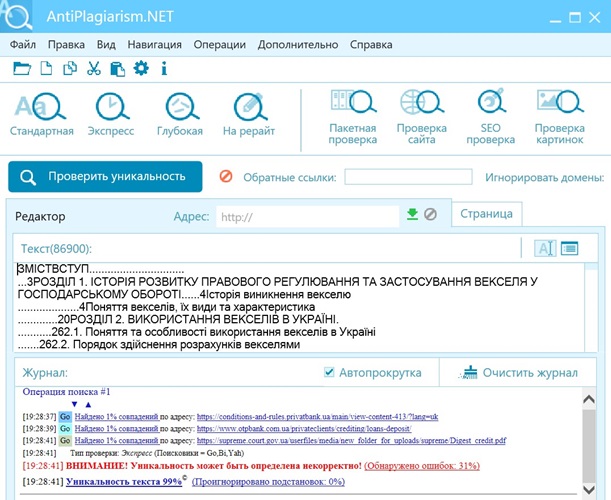Viewport: 611px width, 500px height.
Task: Click the line "20РОЗДІЛ 2. ВИКОРИСТАННЯ ВЕКСЕЛІВ В УКРАЇНІ"
Action: (x=178, y=320)
